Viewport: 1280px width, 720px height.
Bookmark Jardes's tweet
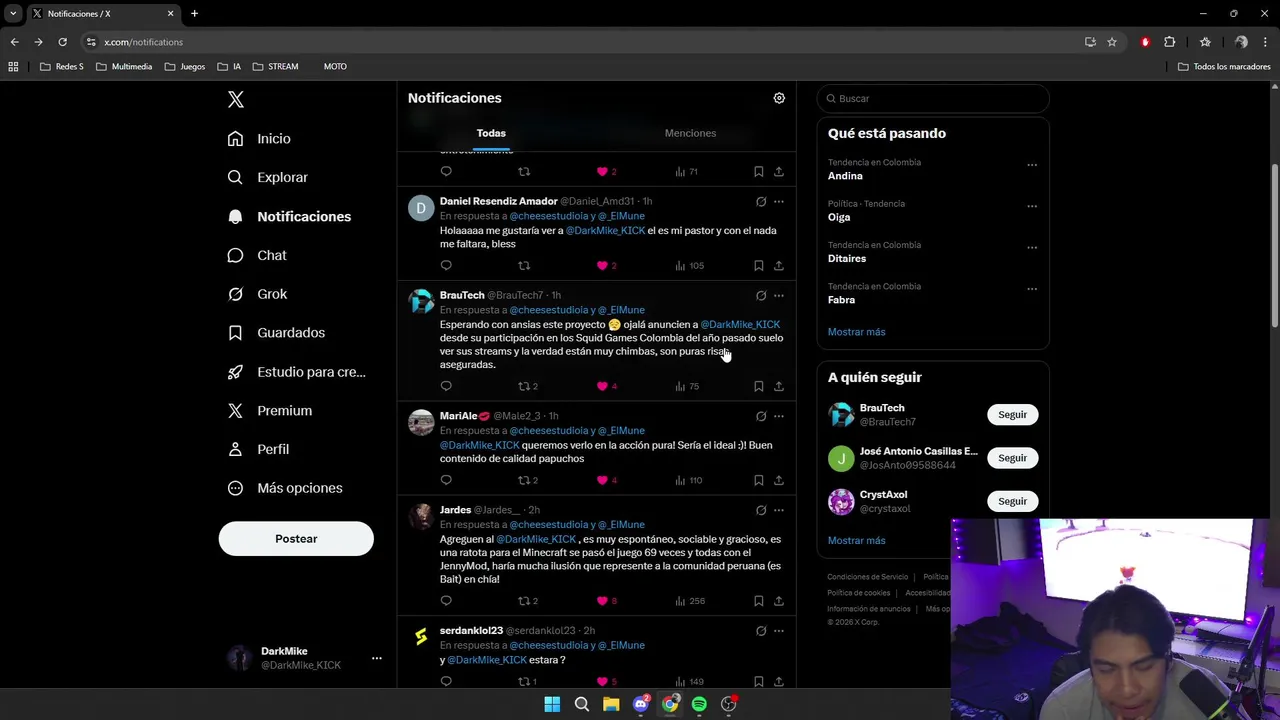pos(758,601)
